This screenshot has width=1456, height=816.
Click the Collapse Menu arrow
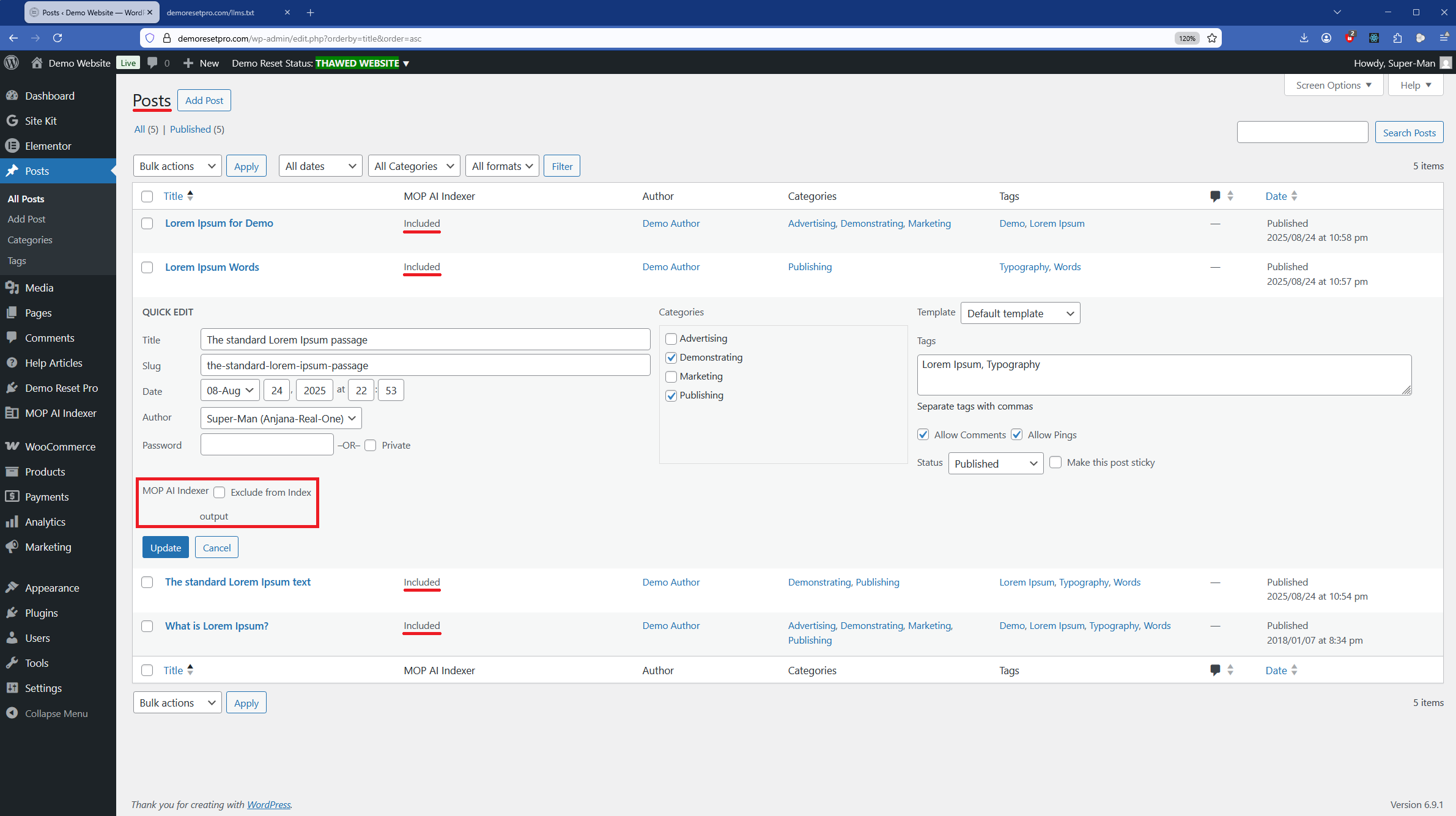tap(12, 713)
